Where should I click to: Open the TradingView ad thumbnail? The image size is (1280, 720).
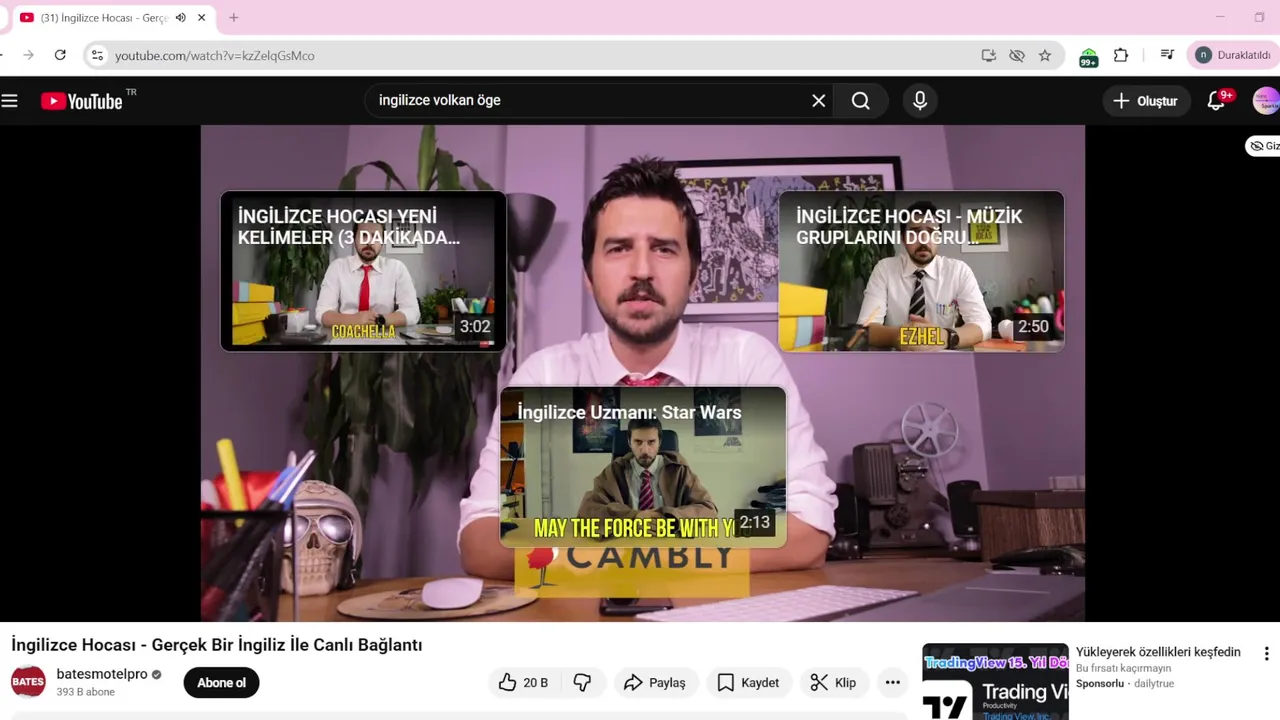[x=995, y=682]
